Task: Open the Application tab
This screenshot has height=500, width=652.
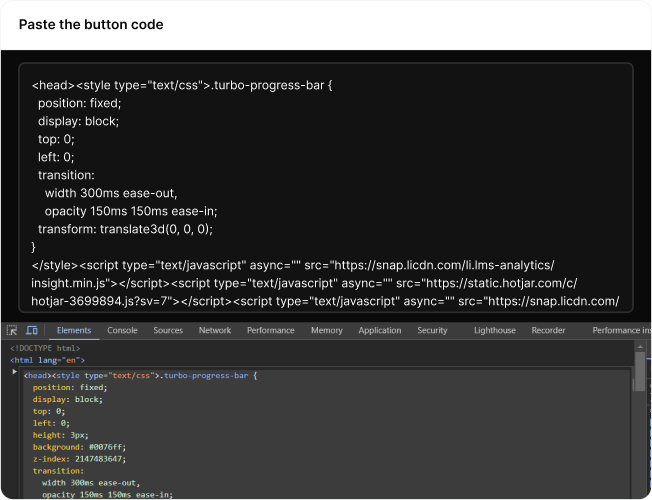Action: pos(380,331)
